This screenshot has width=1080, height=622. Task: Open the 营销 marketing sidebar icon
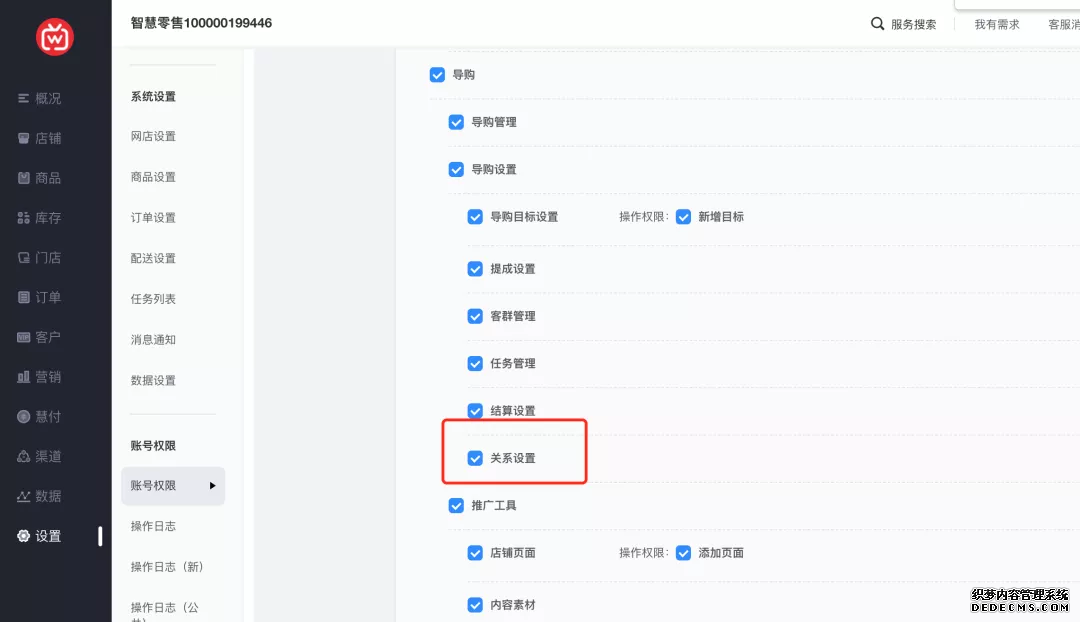coord(23,377)
